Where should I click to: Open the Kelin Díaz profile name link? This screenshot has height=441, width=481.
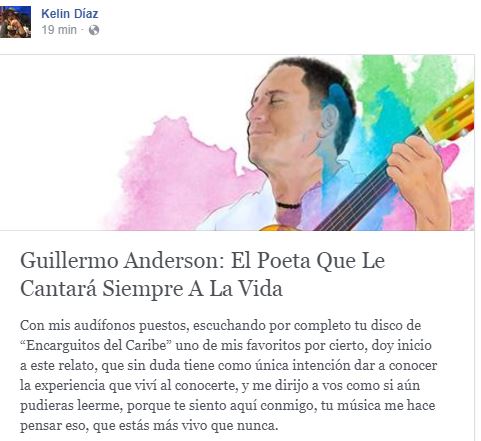pyautogui.click(x=70, y=14)
